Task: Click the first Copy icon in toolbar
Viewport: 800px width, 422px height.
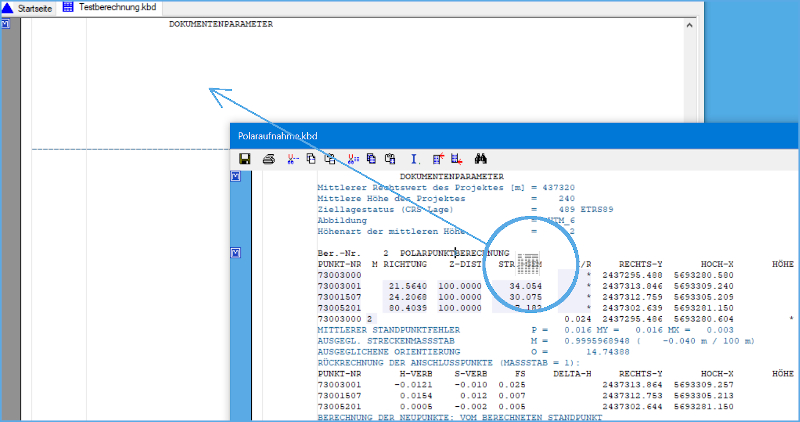Action: click(x=311, y=158)
